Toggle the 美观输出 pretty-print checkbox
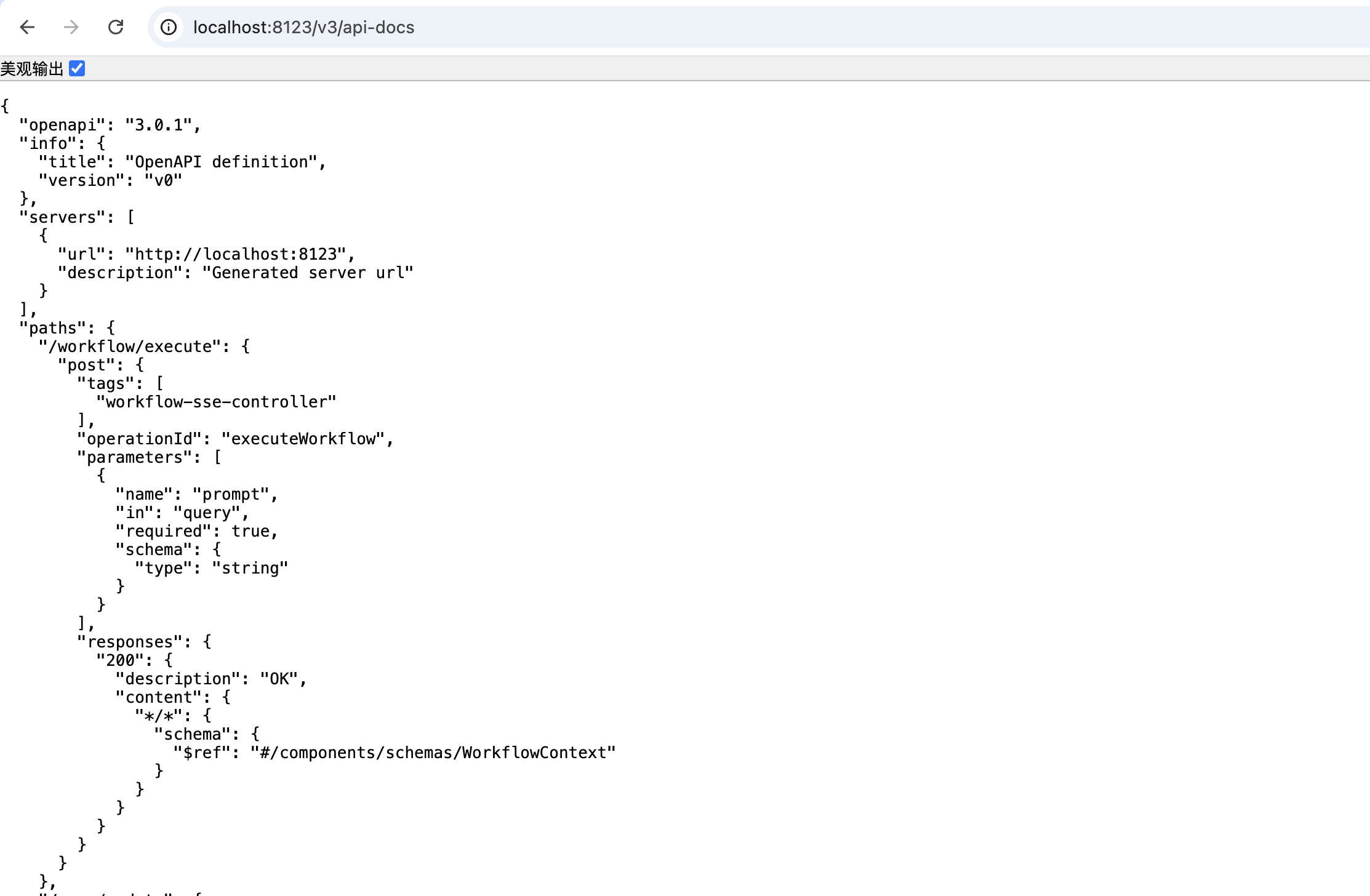 point(77,68)
